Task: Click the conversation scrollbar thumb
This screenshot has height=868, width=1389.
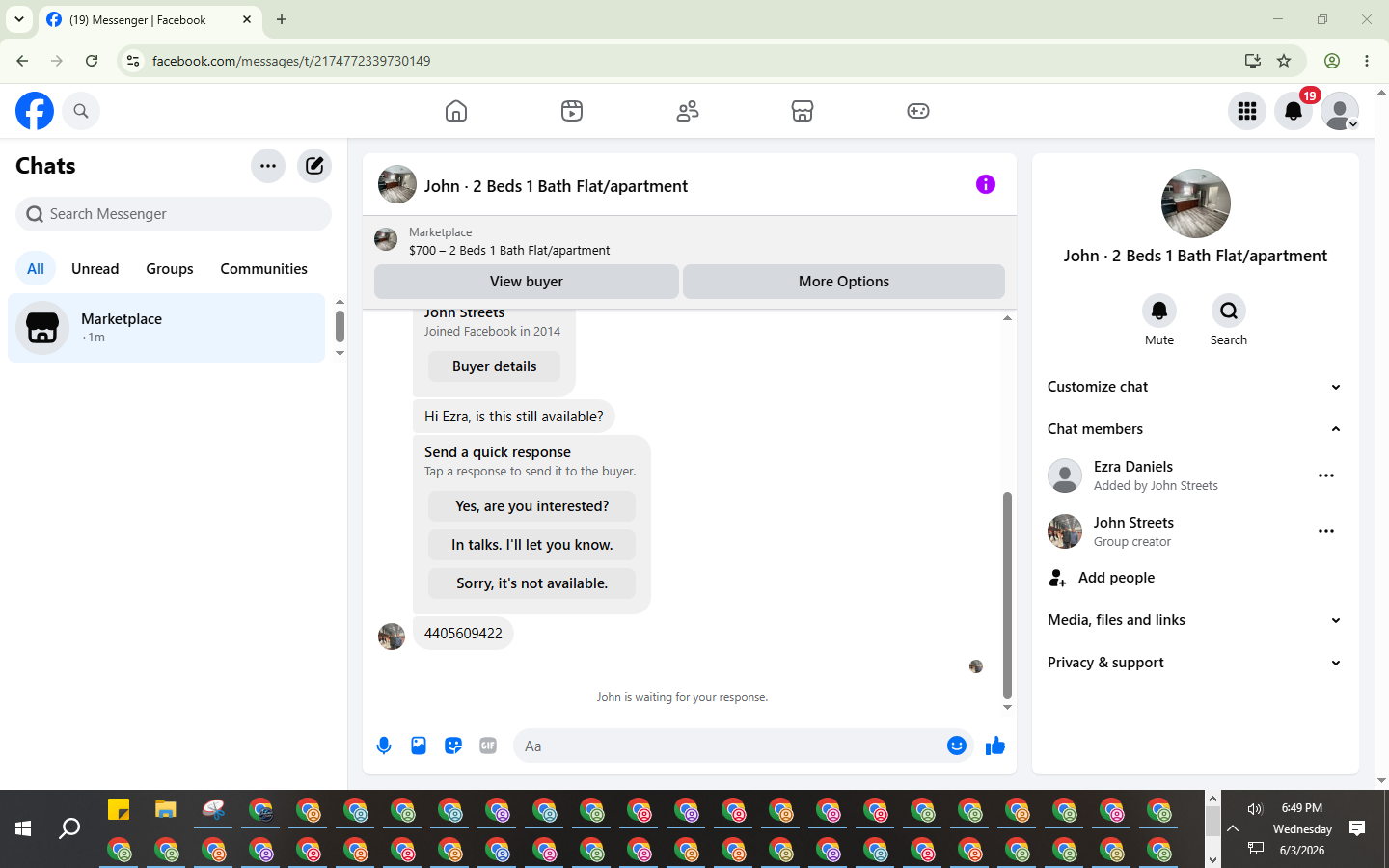Action: (x=1007, y=595)
